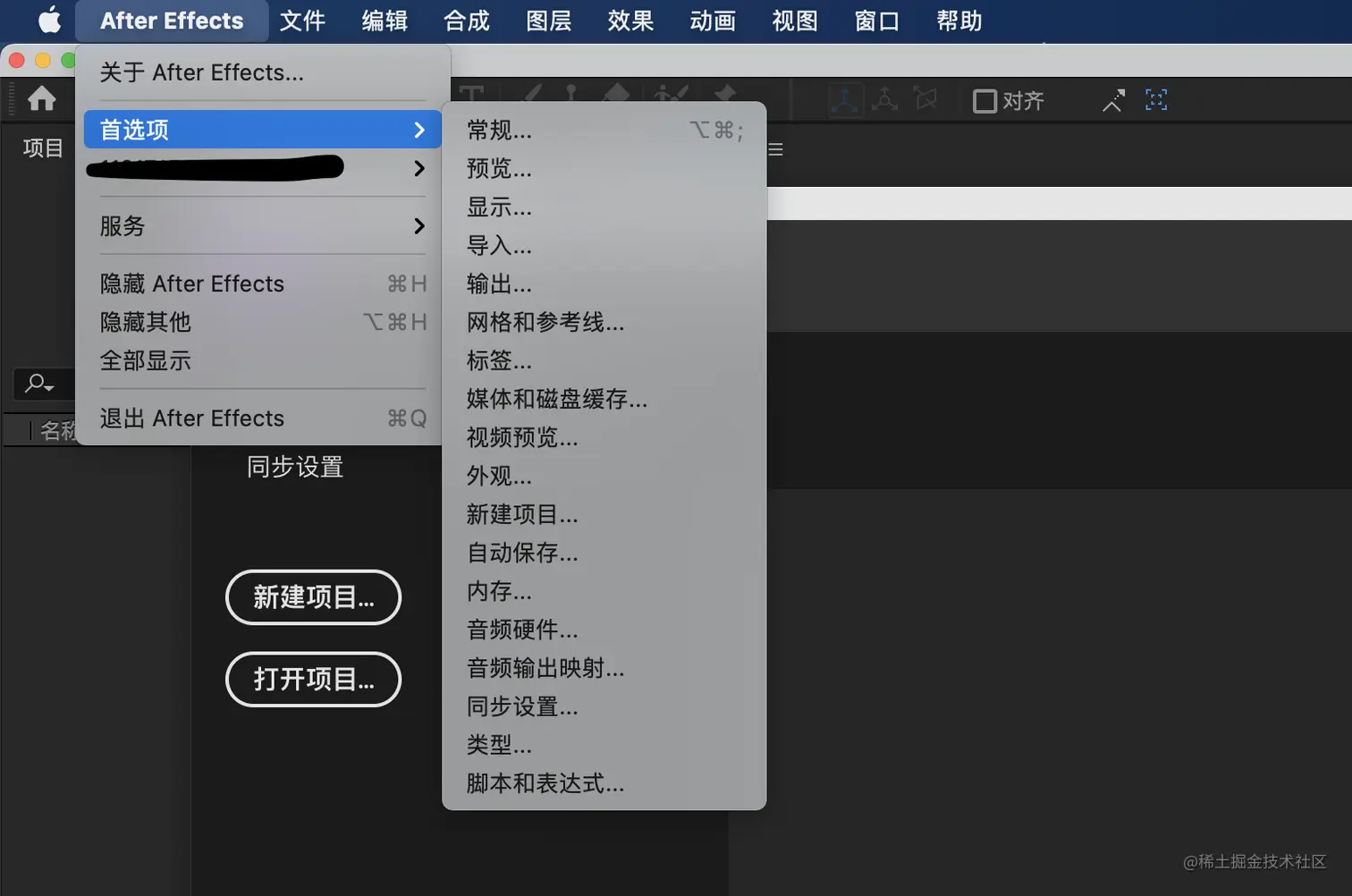Open 显示... preferences

[604, 207]
